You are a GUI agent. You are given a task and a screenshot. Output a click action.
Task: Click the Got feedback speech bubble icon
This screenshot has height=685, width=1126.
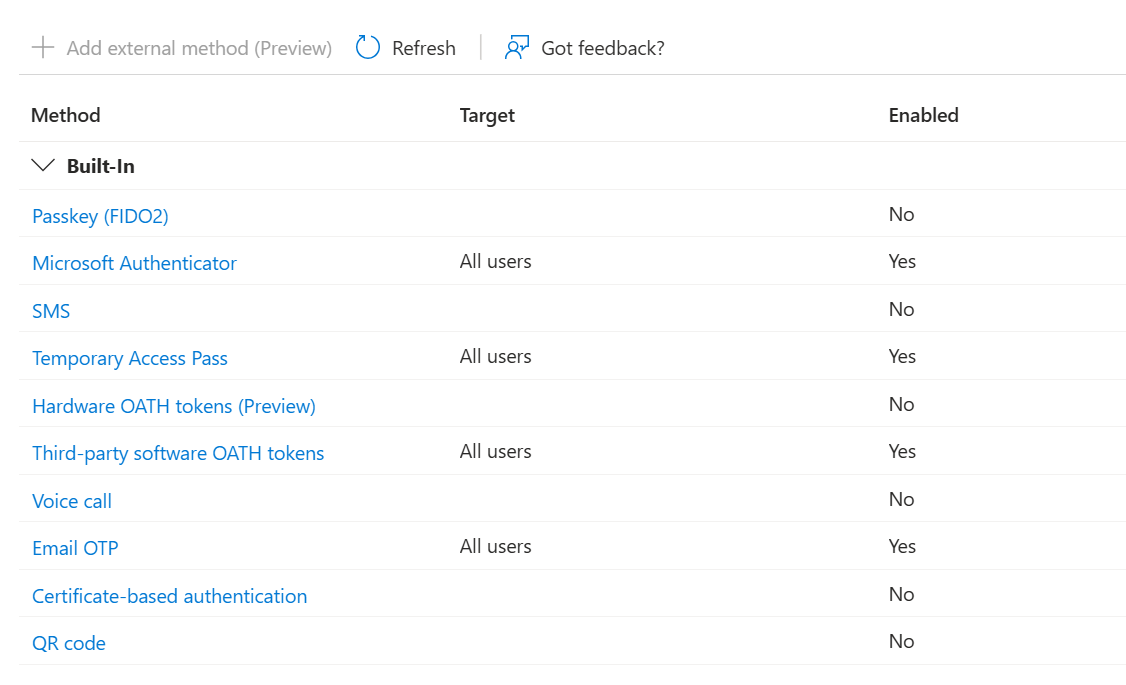(x=516, y=47)
